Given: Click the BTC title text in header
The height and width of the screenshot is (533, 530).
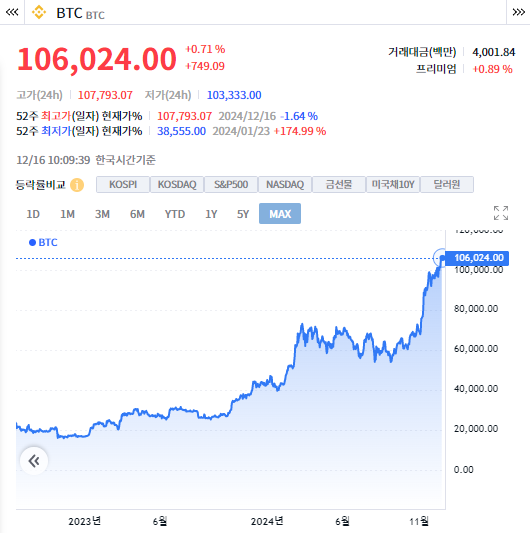Looking at the screenshot, I should [x=69, y=13].
